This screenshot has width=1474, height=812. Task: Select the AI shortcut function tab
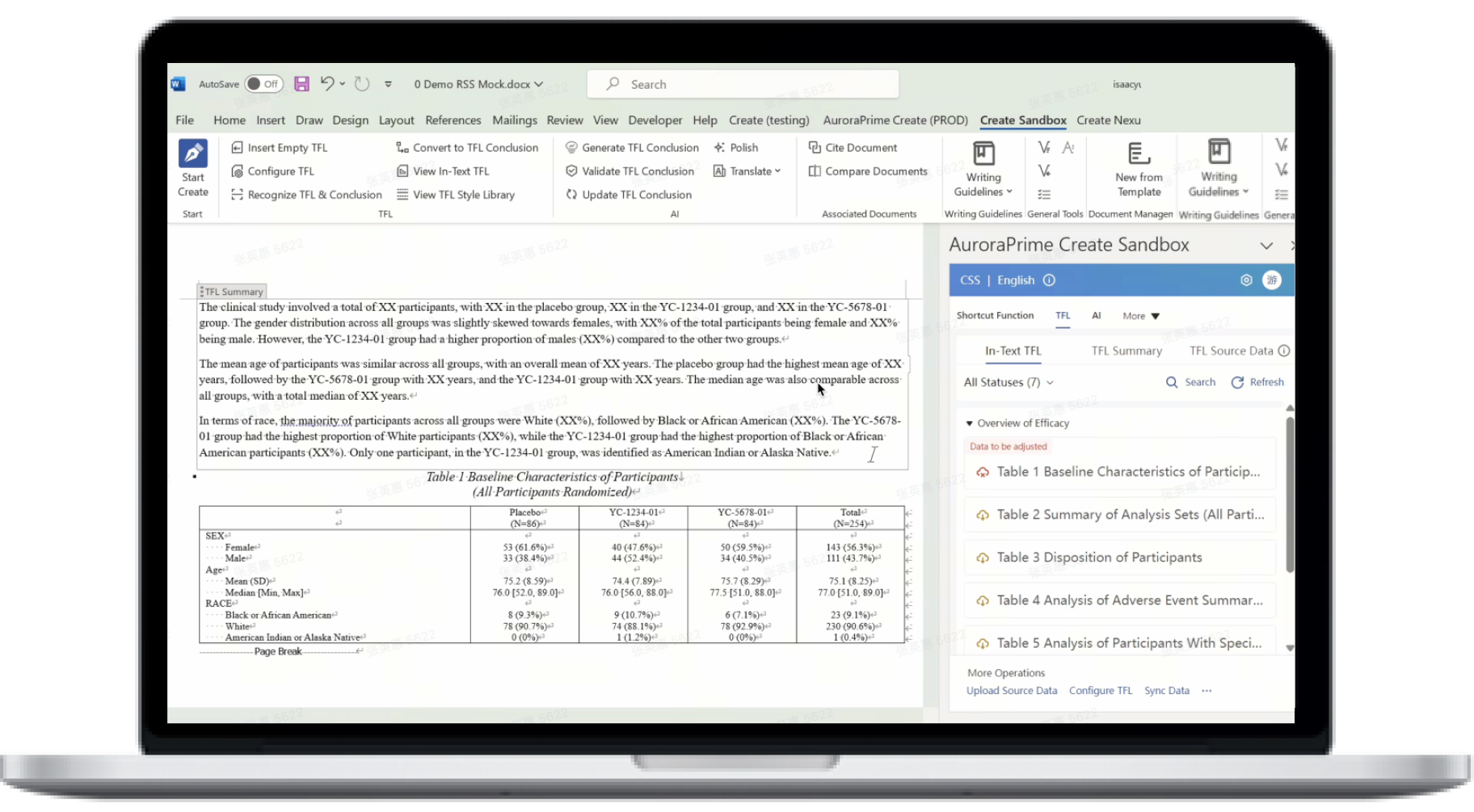(1097, 316)
